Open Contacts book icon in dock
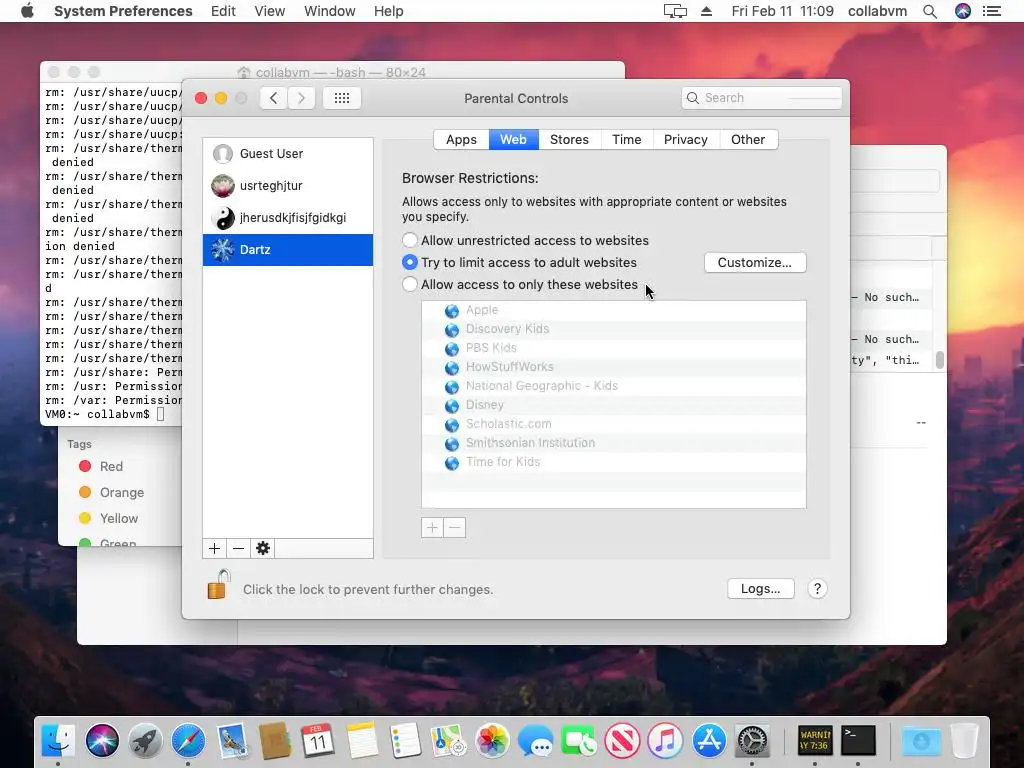1024x768 pixels. (275, 741)
